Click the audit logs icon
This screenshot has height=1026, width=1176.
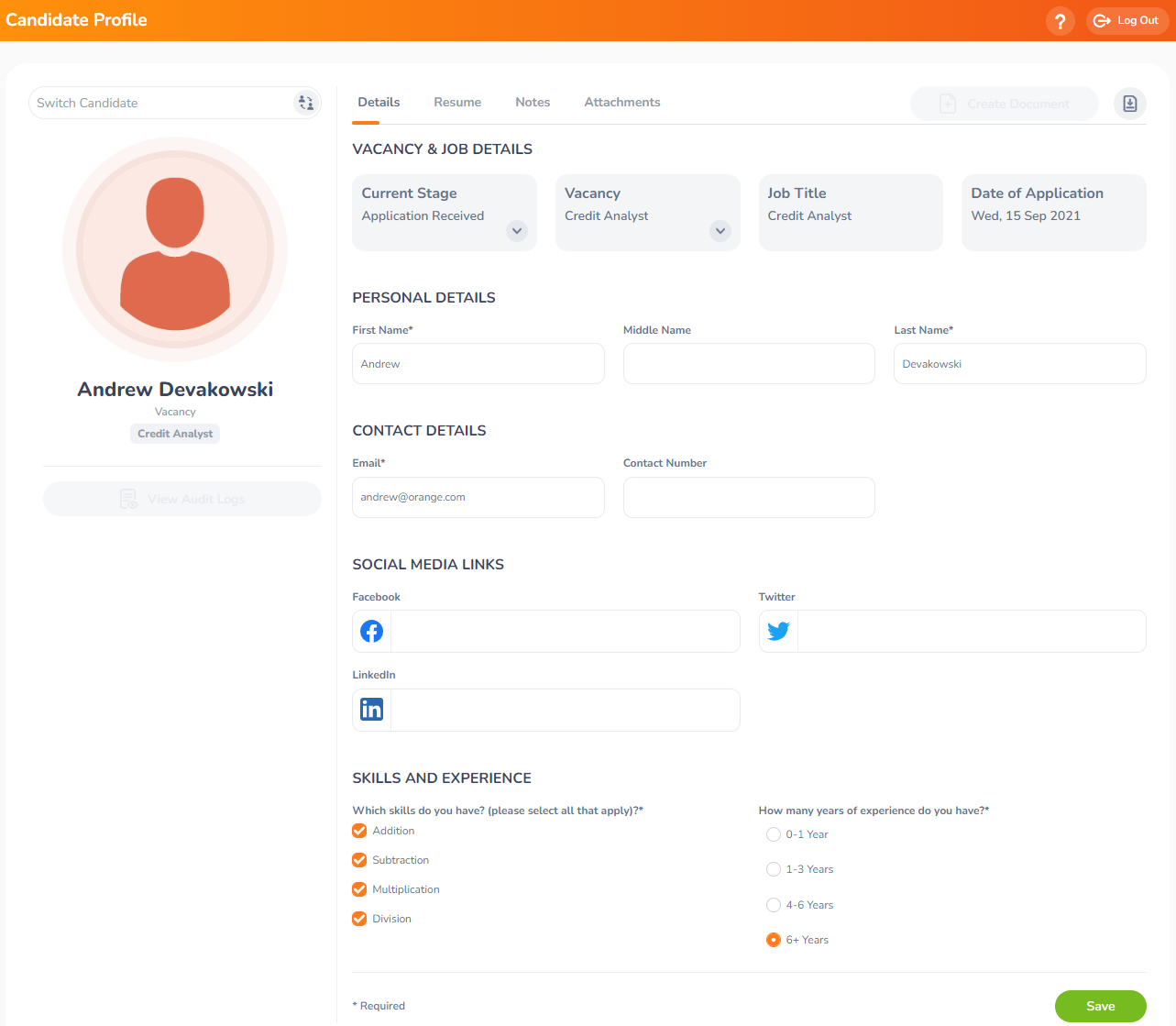128,498
